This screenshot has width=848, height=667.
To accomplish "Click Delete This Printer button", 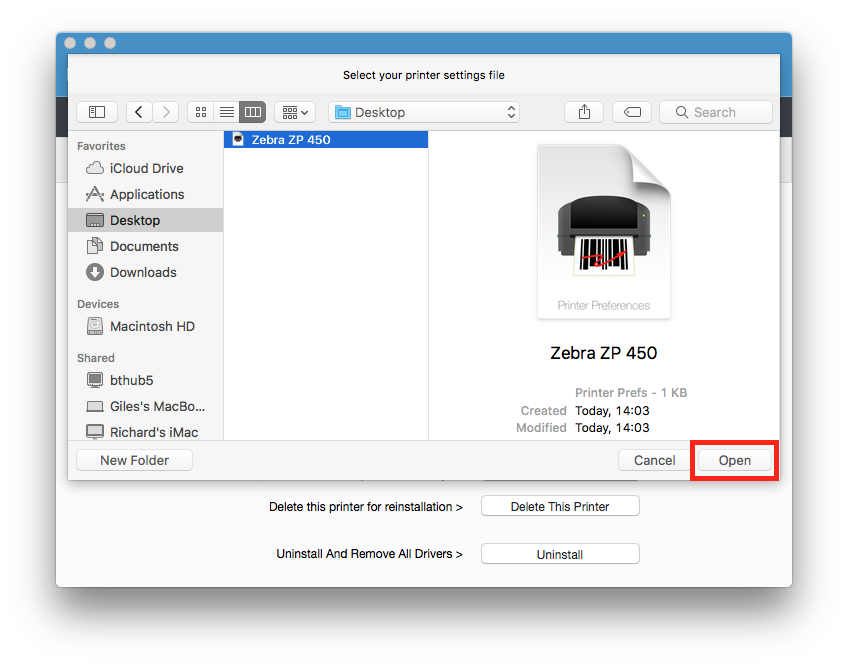I will tap(560, 506).
